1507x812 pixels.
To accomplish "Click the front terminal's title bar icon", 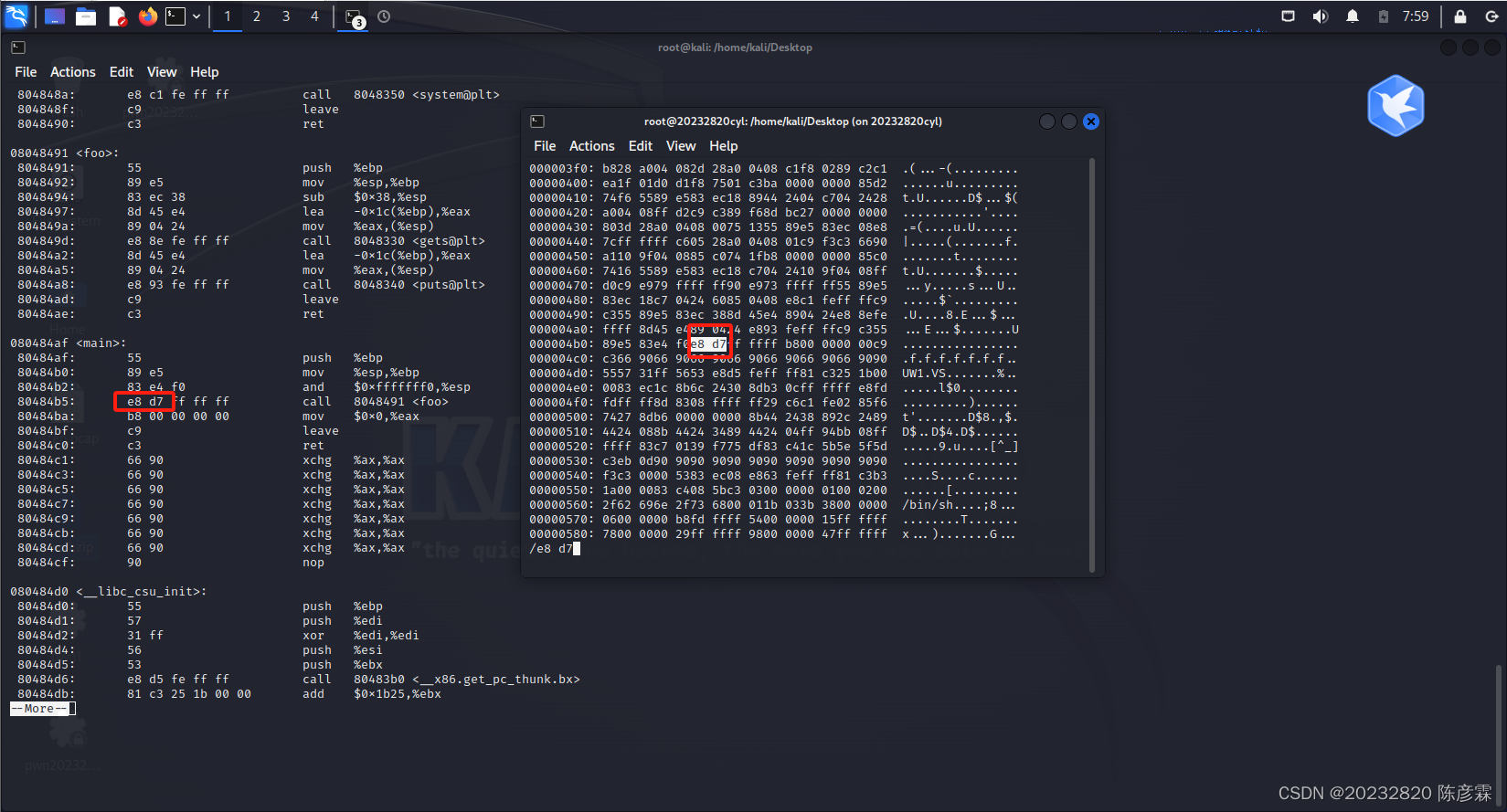I will tap(537, 121).
